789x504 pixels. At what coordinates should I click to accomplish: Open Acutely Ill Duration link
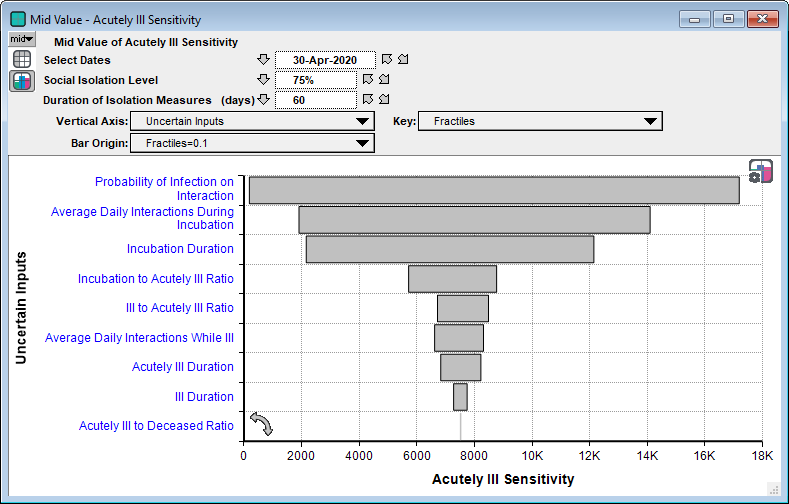click(x=183, y=367)
